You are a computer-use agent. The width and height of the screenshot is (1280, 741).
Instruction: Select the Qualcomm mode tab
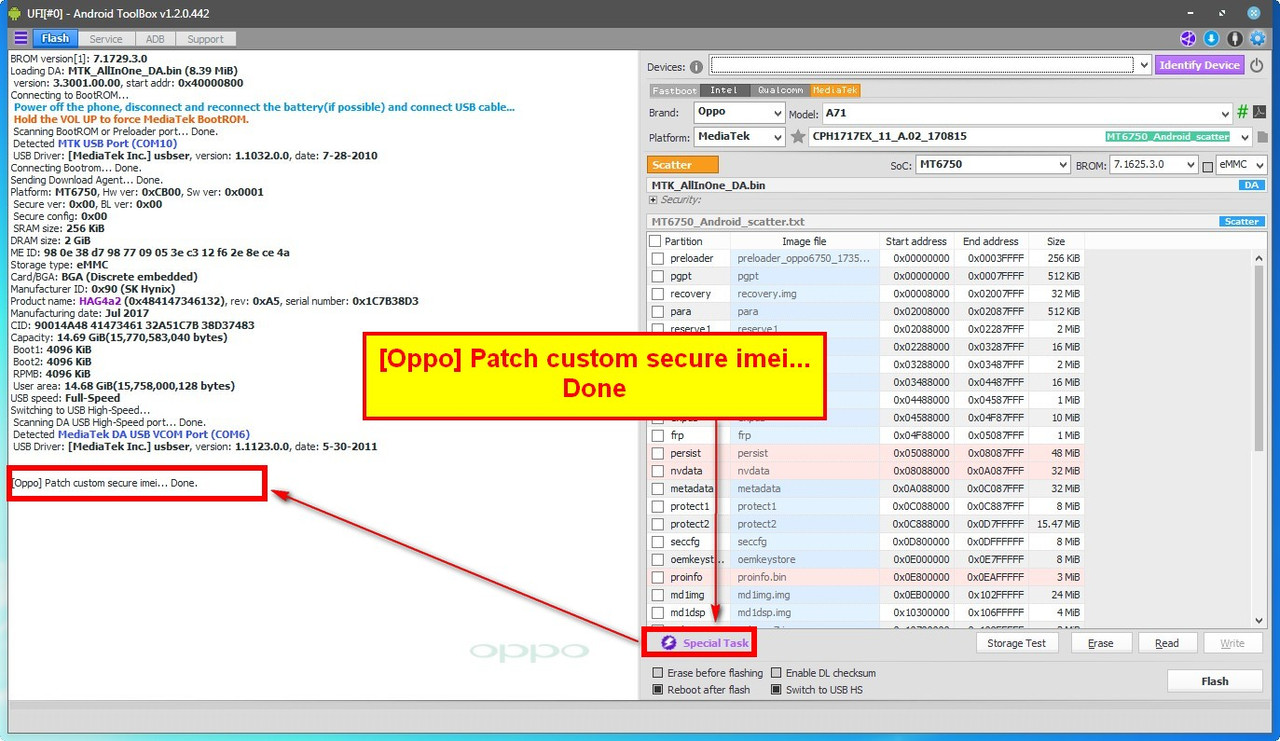[780, 90]
